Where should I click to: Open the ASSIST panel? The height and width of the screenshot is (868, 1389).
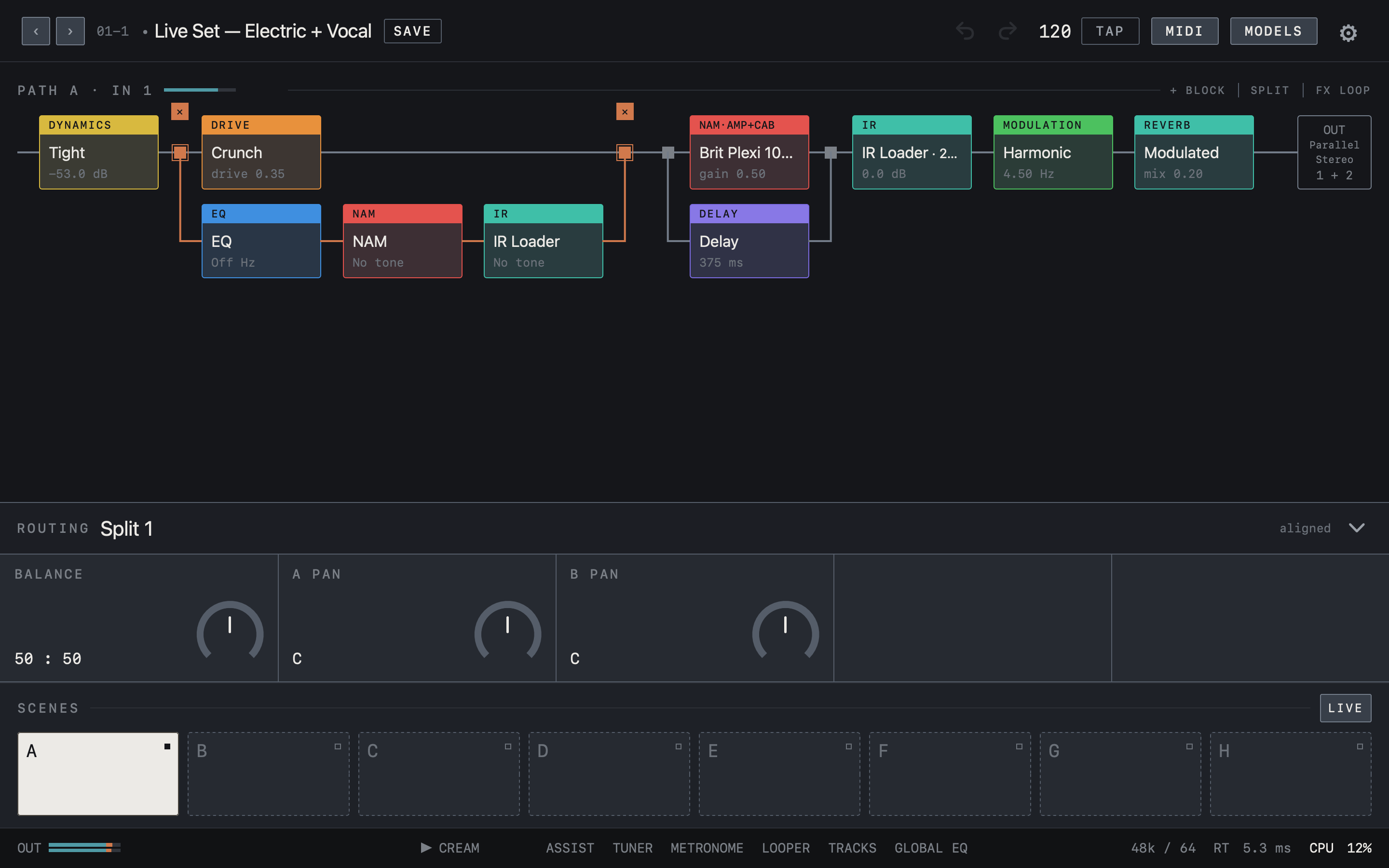coord(570,847)
